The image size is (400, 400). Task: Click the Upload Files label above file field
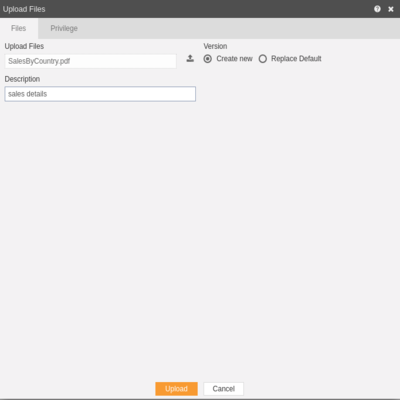click(24, 46)
